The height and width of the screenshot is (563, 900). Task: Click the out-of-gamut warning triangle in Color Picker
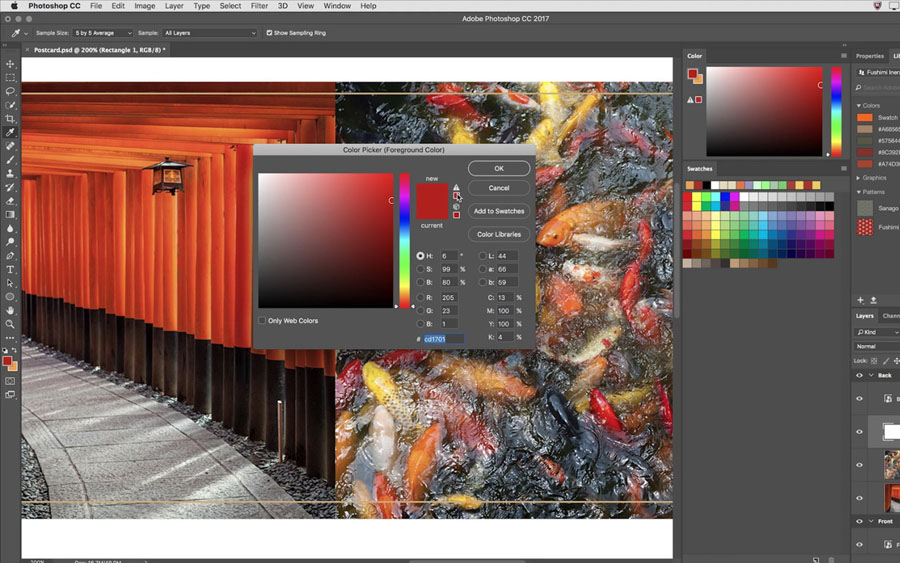click(x=456, y=188)
